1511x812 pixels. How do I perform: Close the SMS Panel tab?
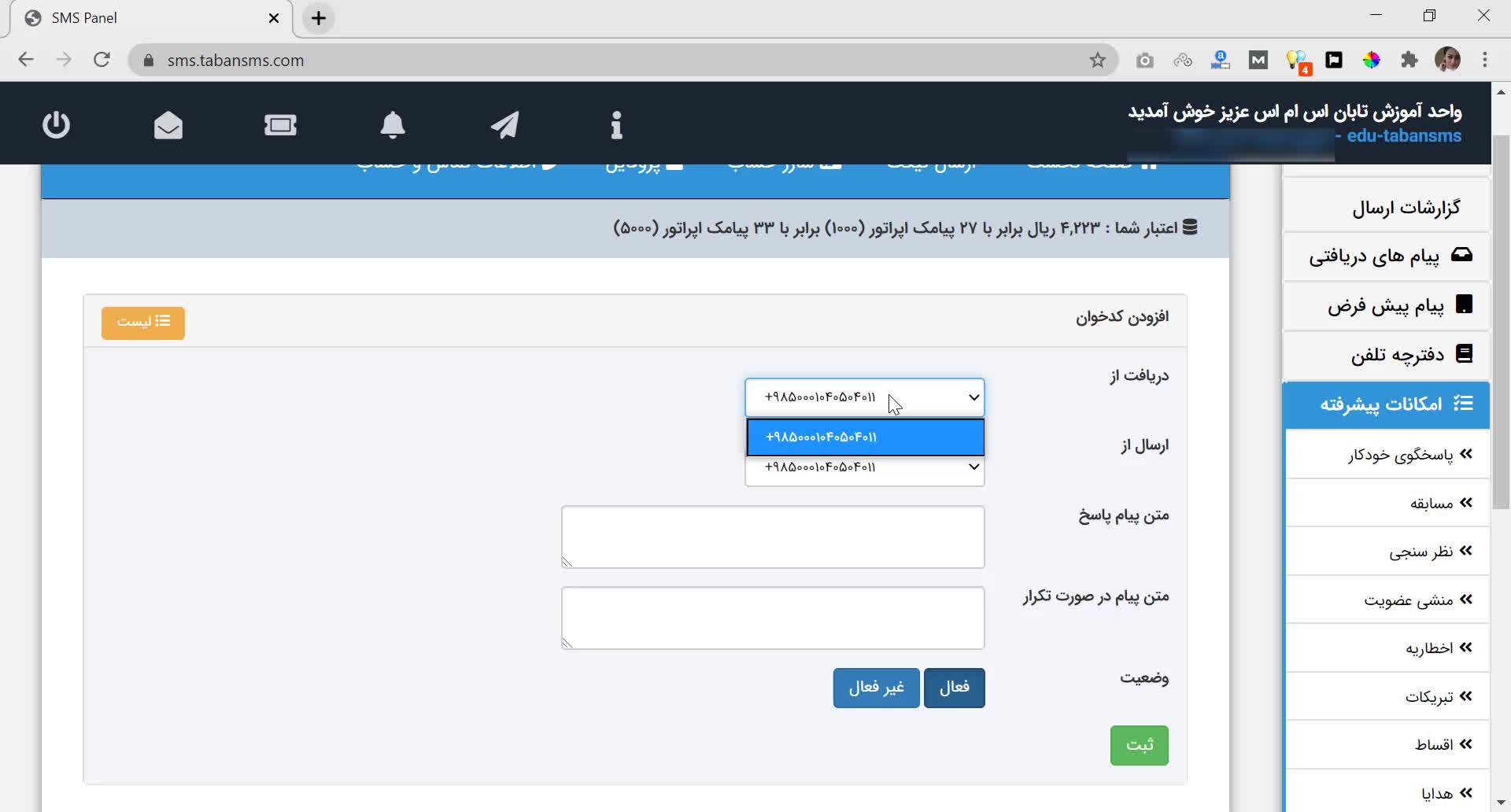274,18
